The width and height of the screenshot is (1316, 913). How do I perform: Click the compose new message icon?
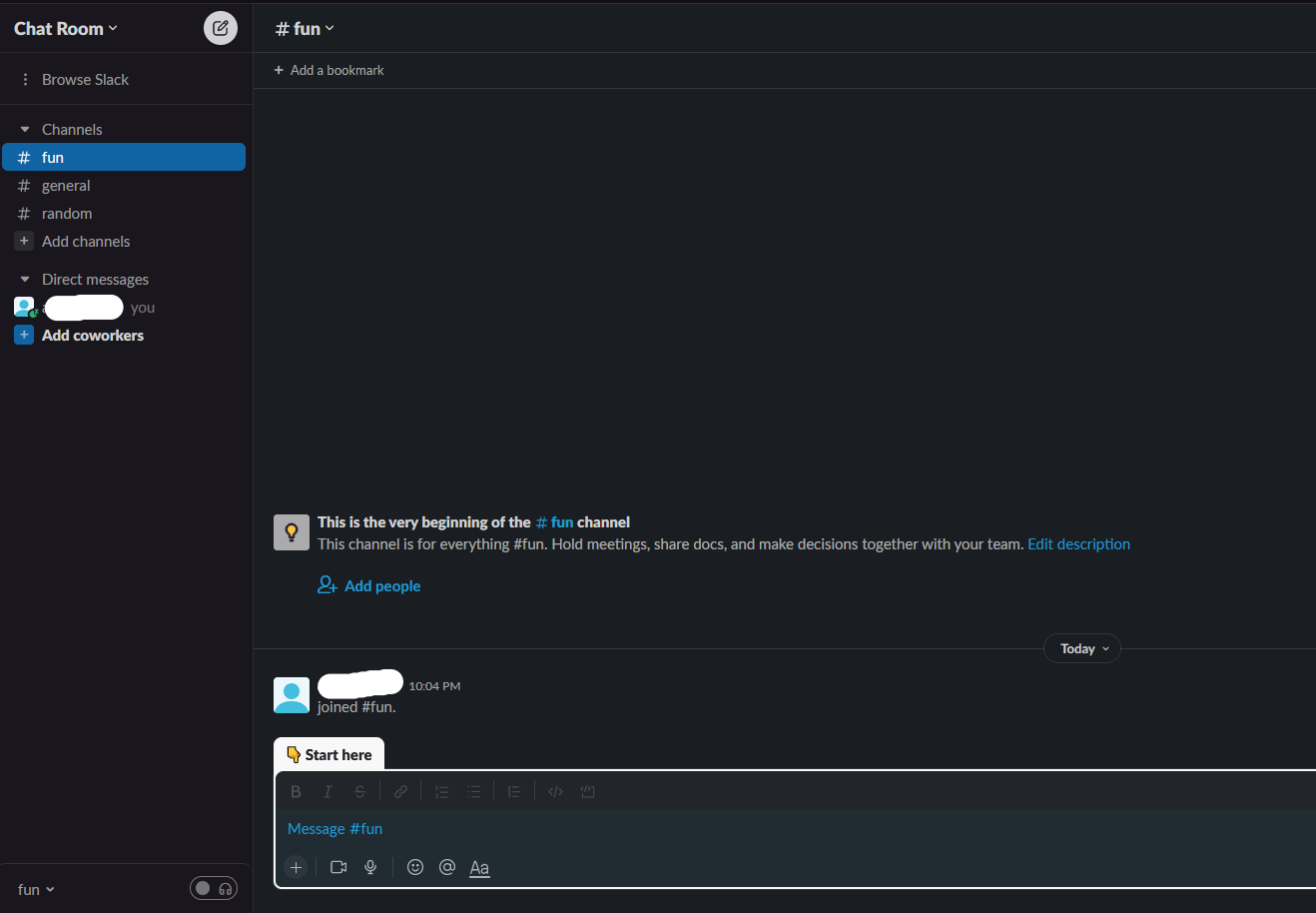pos(221,28)
